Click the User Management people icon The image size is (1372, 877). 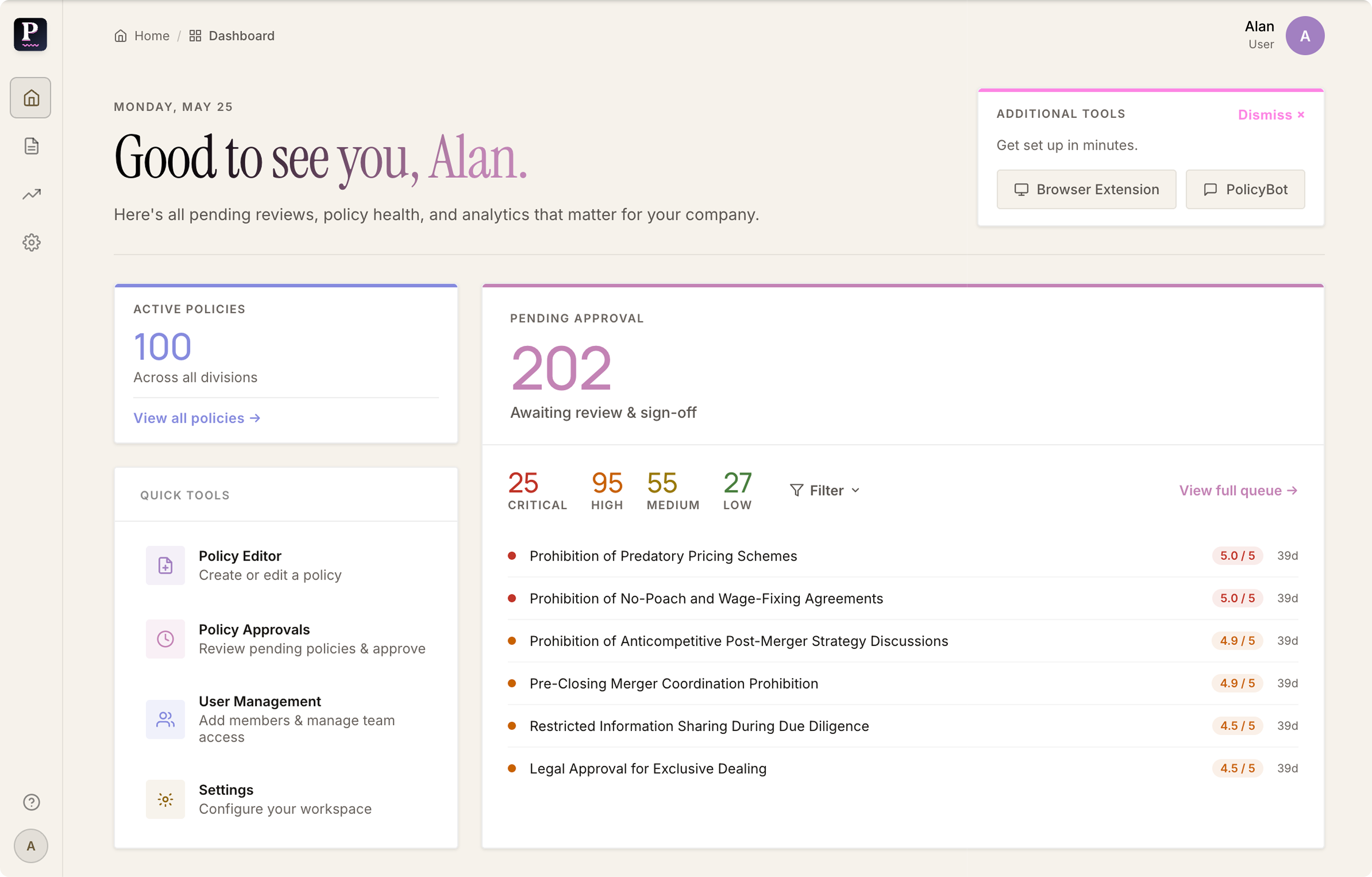165,719
